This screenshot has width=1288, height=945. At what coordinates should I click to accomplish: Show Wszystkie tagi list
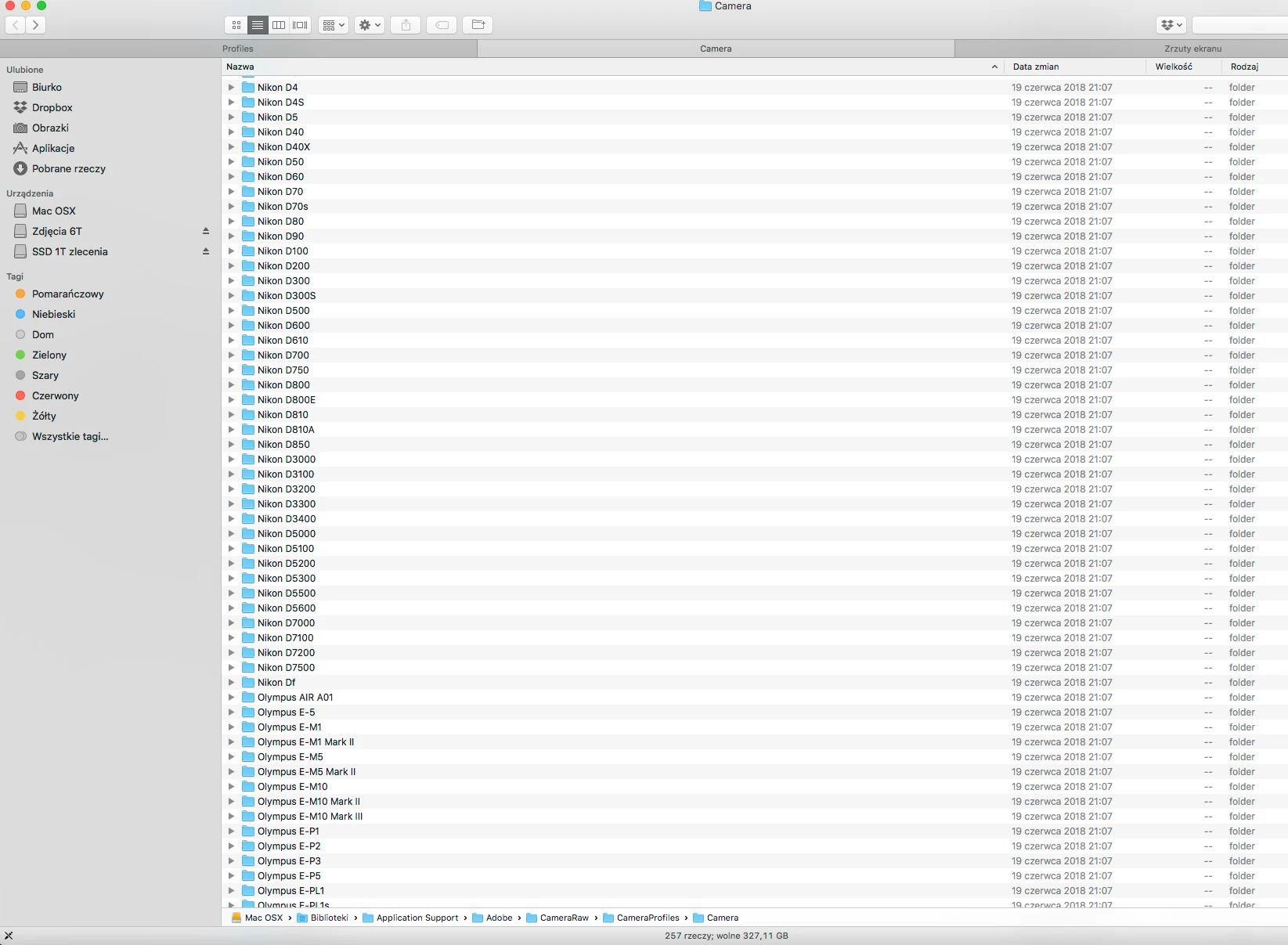(x=70, y=436)
